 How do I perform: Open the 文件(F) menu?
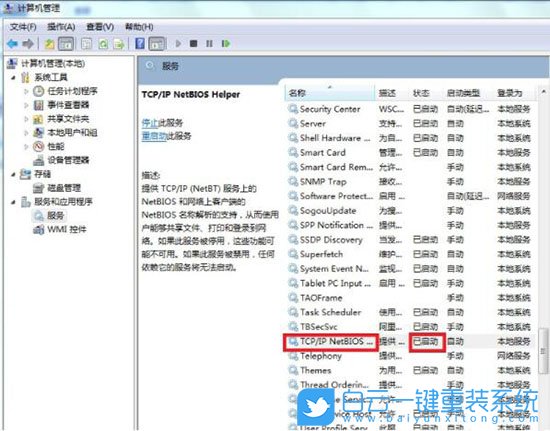coord(23,27)
